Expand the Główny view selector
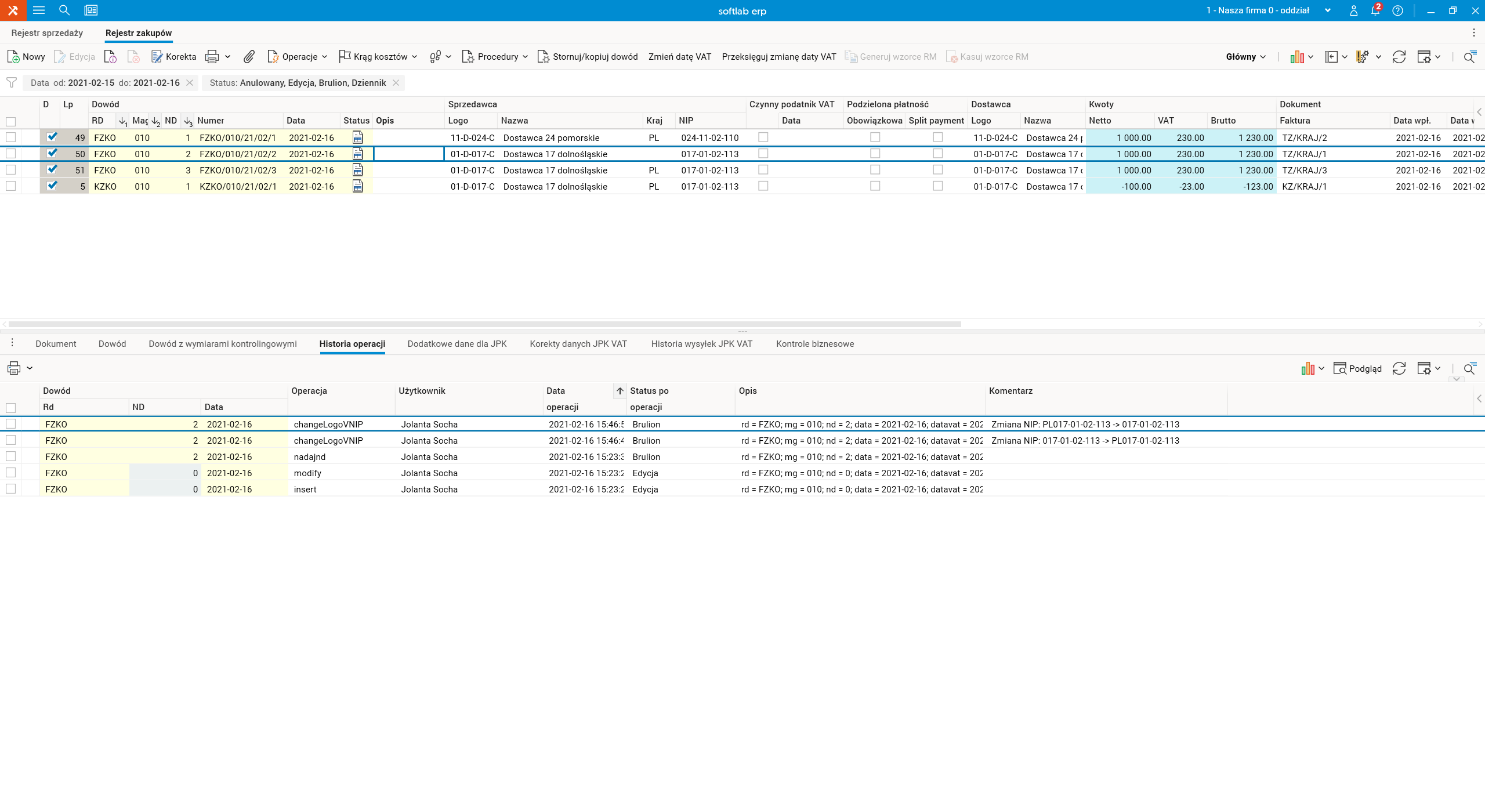 (1246, 57)
